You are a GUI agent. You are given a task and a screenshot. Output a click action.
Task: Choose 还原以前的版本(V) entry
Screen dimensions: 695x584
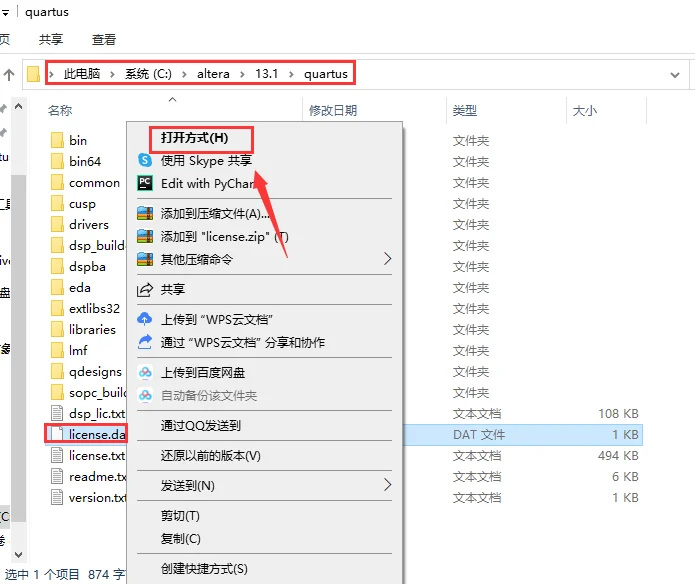(211, 456)
